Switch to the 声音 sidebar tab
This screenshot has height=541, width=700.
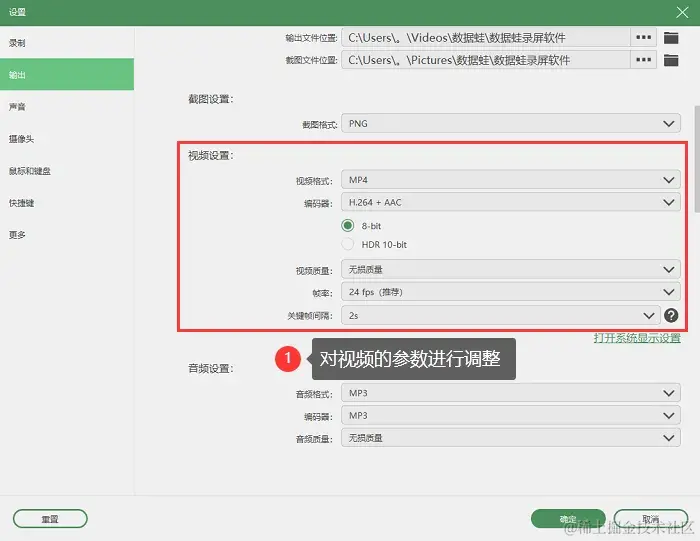[x=67, y=107]
